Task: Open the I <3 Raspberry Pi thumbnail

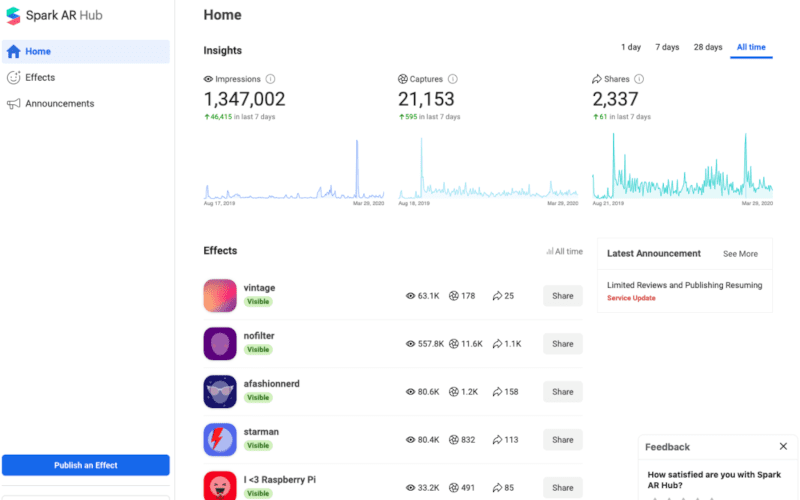Action: [220, 486]
